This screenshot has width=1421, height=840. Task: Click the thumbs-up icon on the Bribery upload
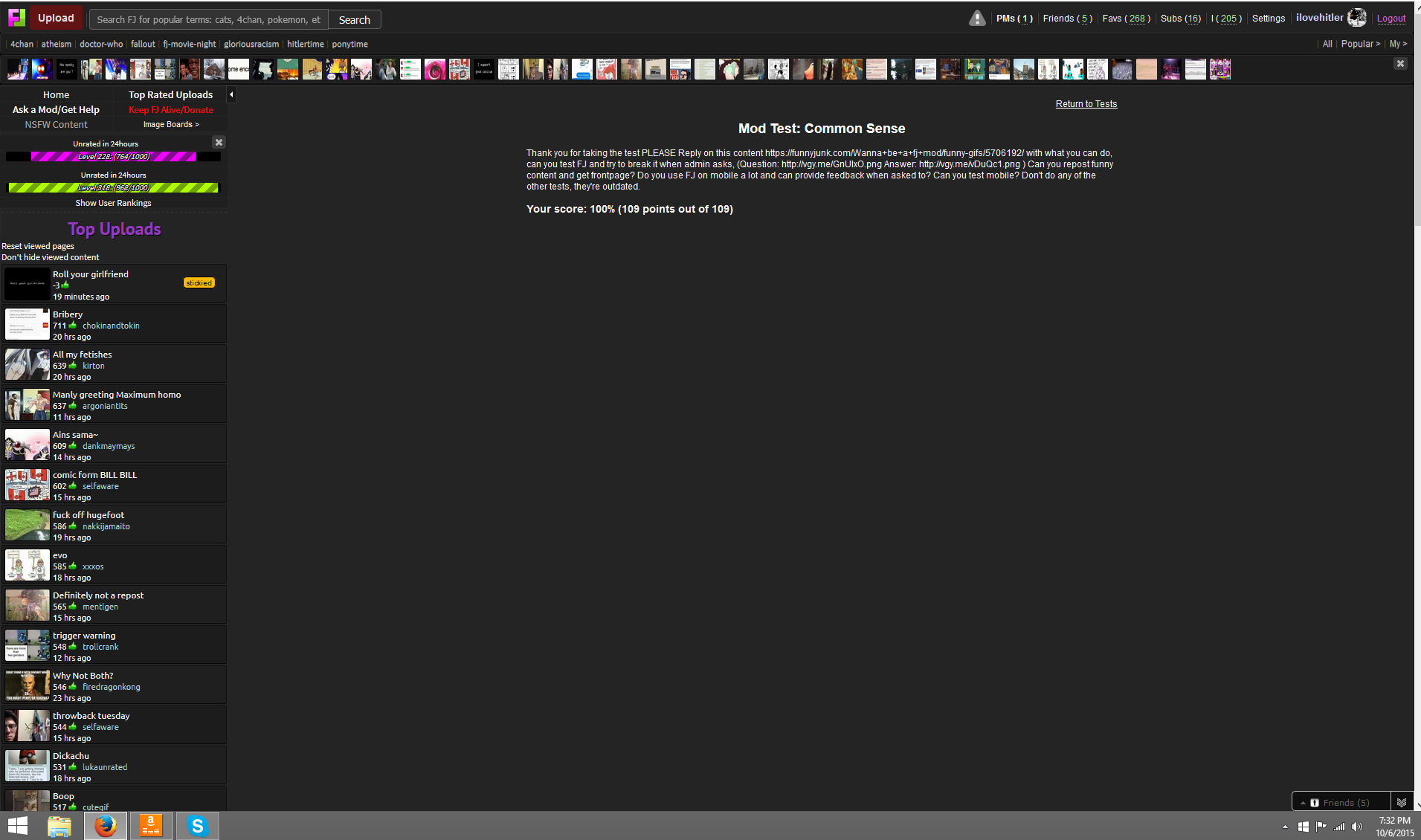73,326
